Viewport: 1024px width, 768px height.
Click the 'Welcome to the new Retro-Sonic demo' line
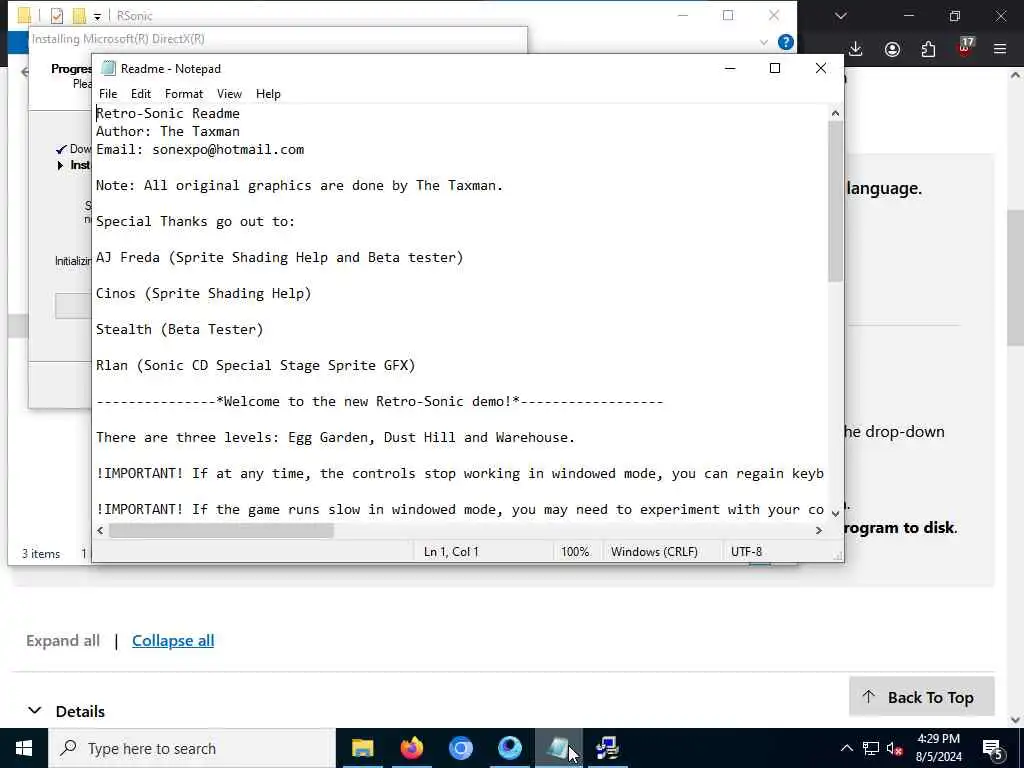pyautogui.click(x=379, y=401)
